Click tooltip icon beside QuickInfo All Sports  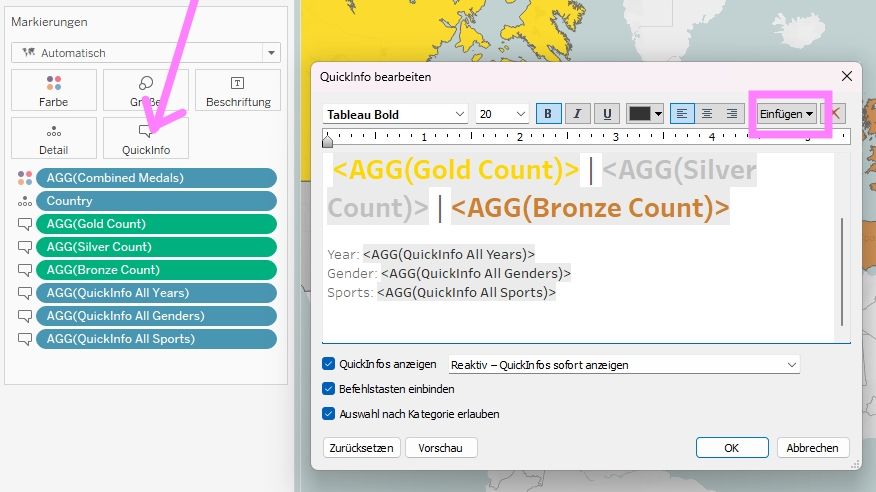(25, 339)
